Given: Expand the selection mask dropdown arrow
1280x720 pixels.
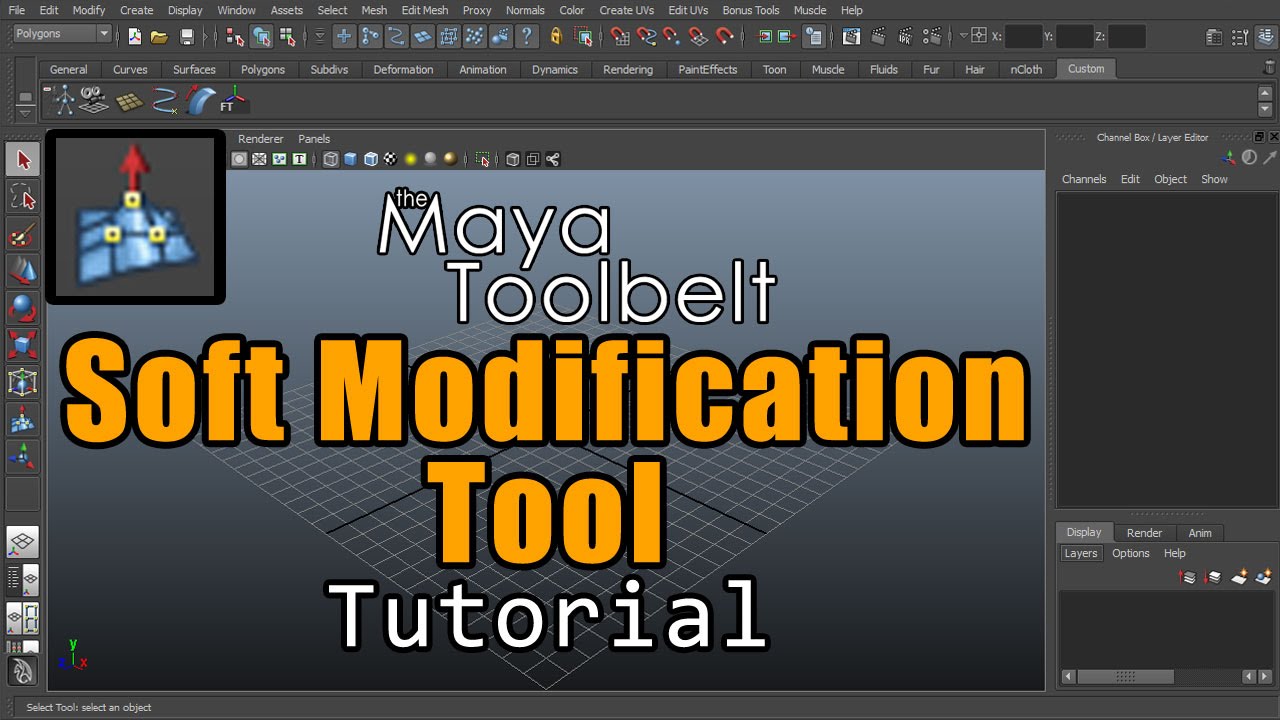Looking at the screenshot, I should click(x=320, y=37).
